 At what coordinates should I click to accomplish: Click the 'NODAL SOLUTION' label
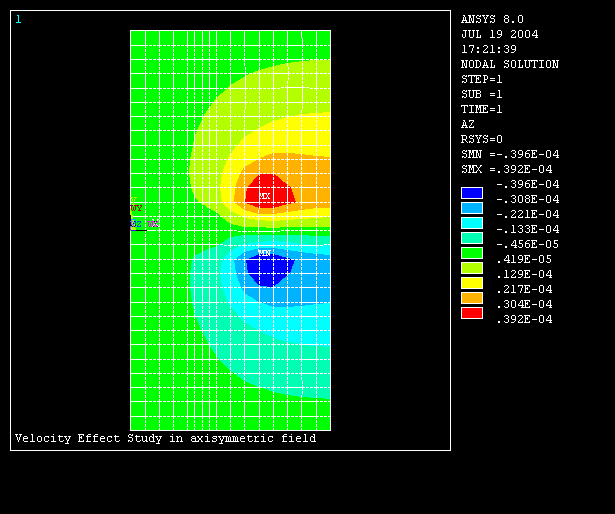(x=510, y=64)
